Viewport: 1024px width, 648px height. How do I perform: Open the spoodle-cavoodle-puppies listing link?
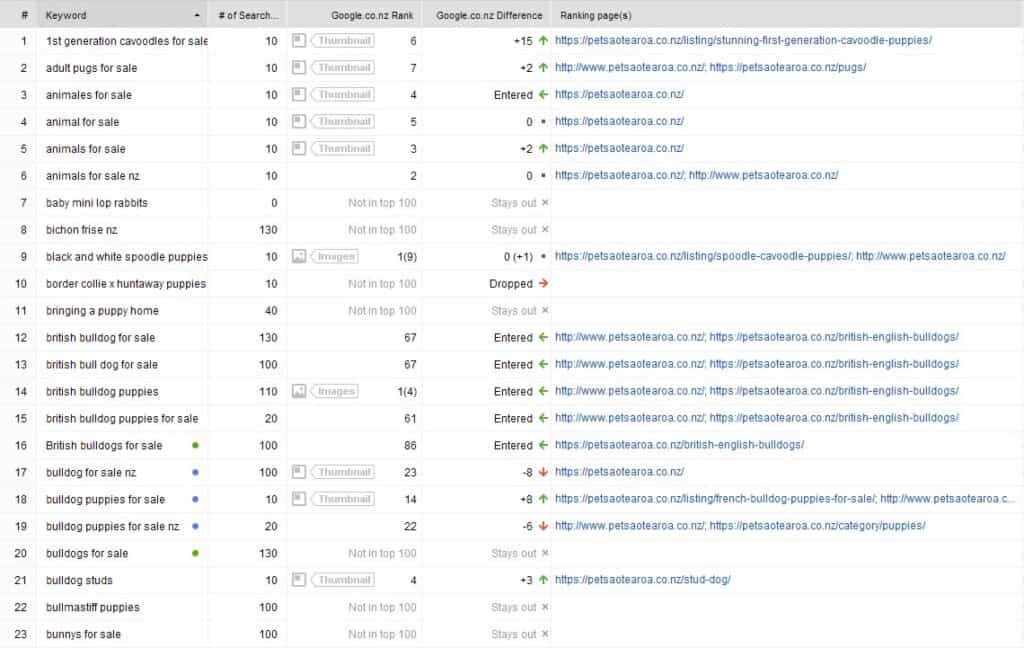[703, 256]
